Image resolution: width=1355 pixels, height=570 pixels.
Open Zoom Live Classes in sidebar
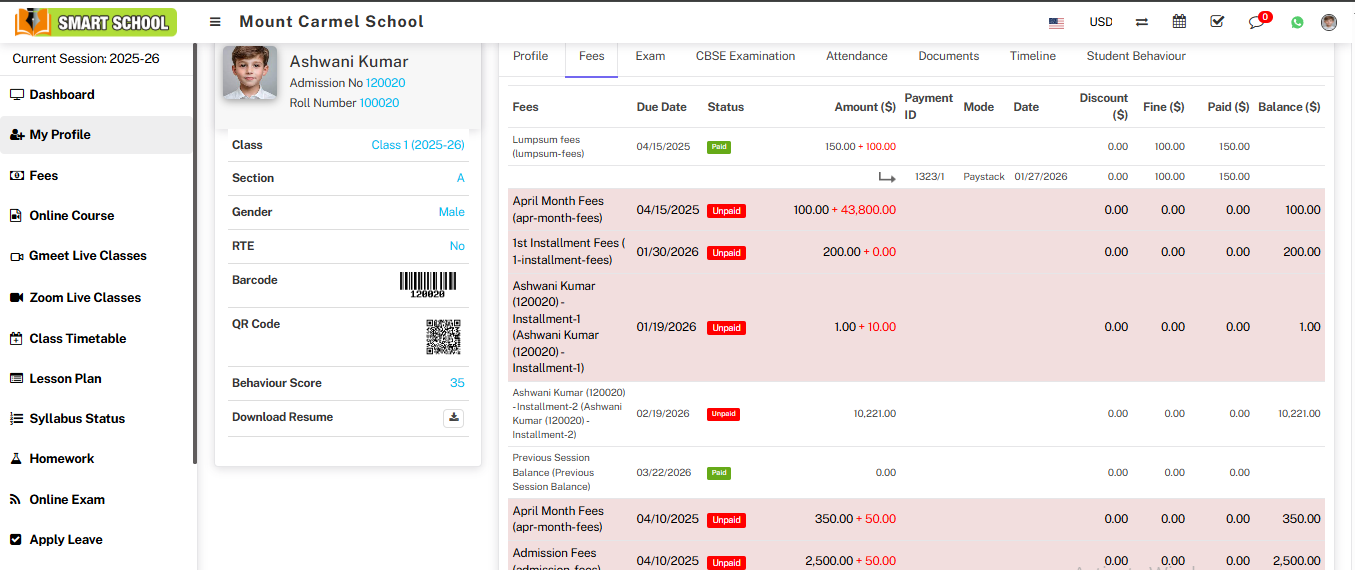tap(85, 298)
